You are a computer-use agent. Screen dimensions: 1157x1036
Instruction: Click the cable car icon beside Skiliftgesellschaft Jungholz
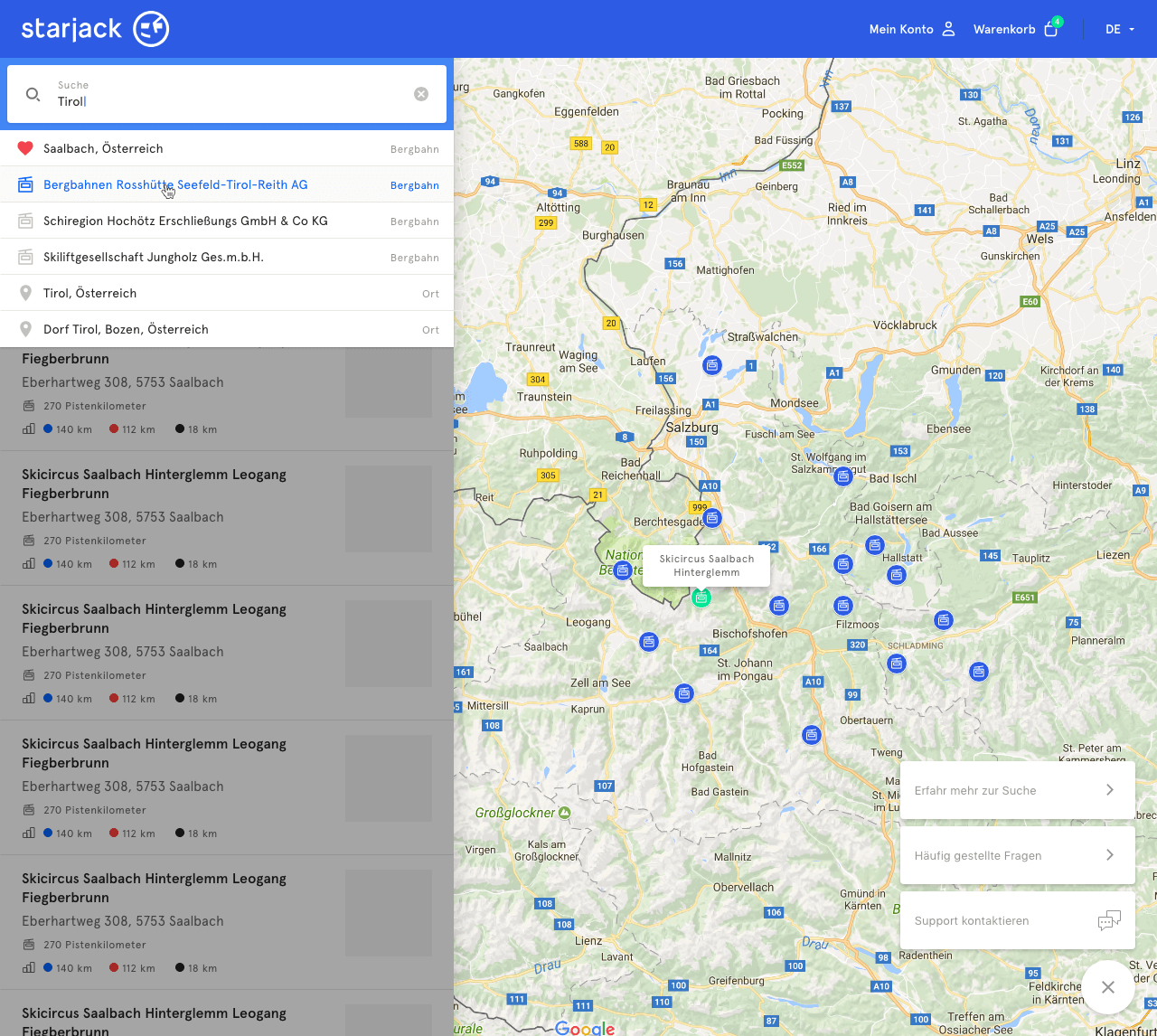[x=25, y=257]
